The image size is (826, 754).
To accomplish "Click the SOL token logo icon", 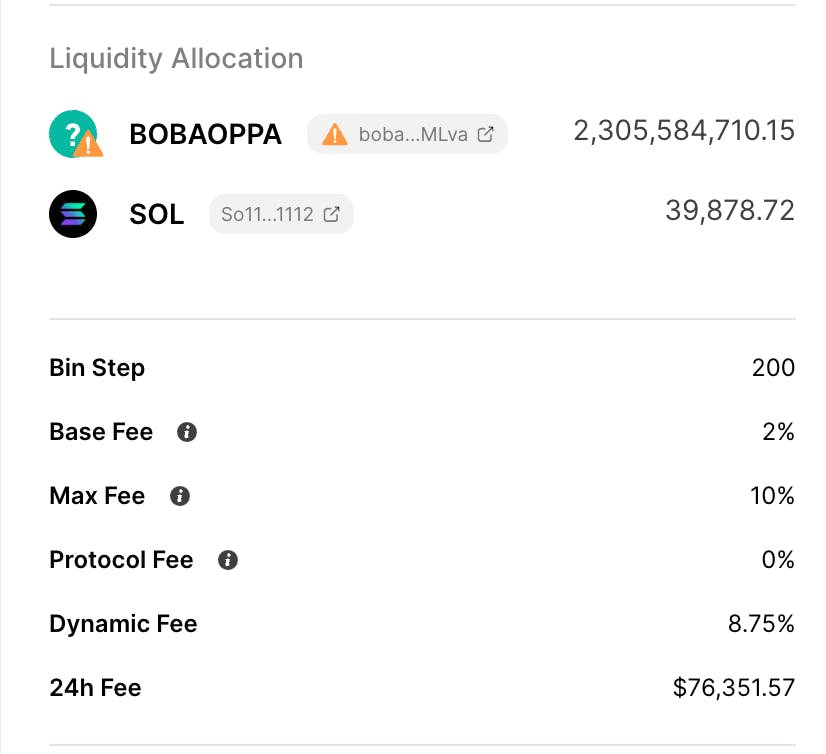I will click(x=73, y=214).
